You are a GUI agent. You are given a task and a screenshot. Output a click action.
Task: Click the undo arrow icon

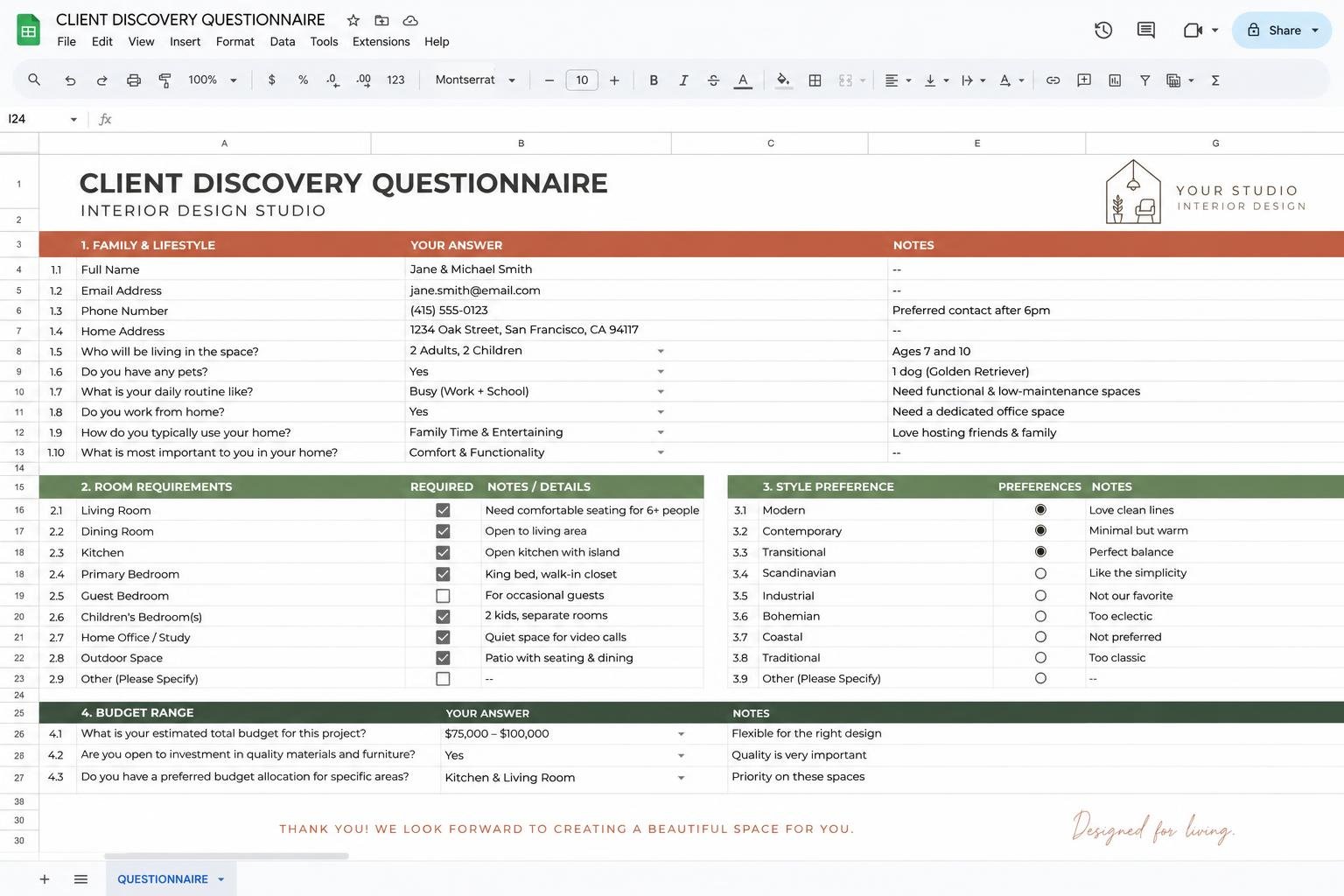[70, 80]
